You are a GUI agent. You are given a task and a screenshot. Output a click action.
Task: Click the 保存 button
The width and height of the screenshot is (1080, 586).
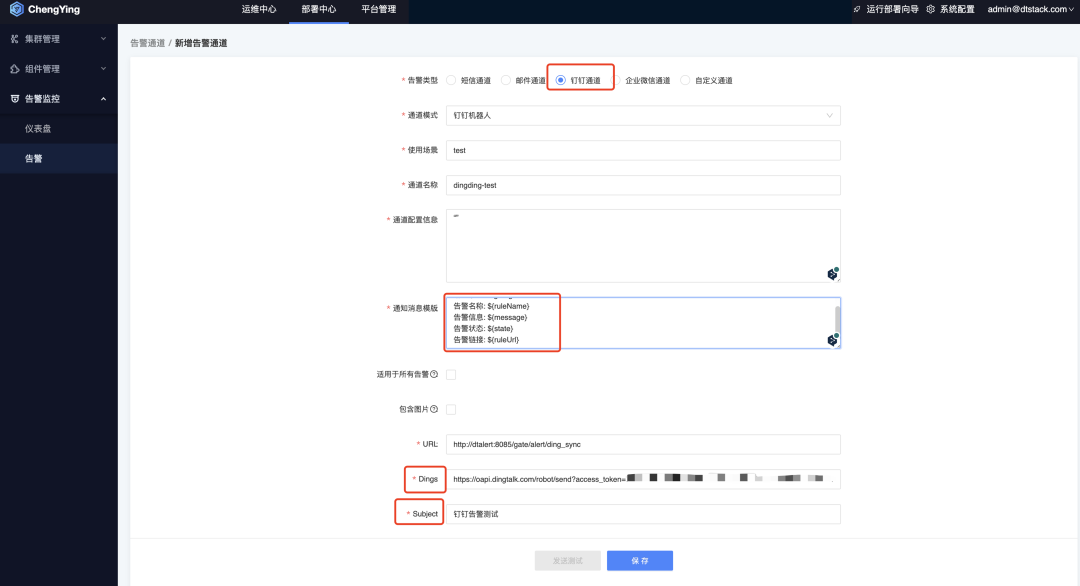[x=640, y=561]
